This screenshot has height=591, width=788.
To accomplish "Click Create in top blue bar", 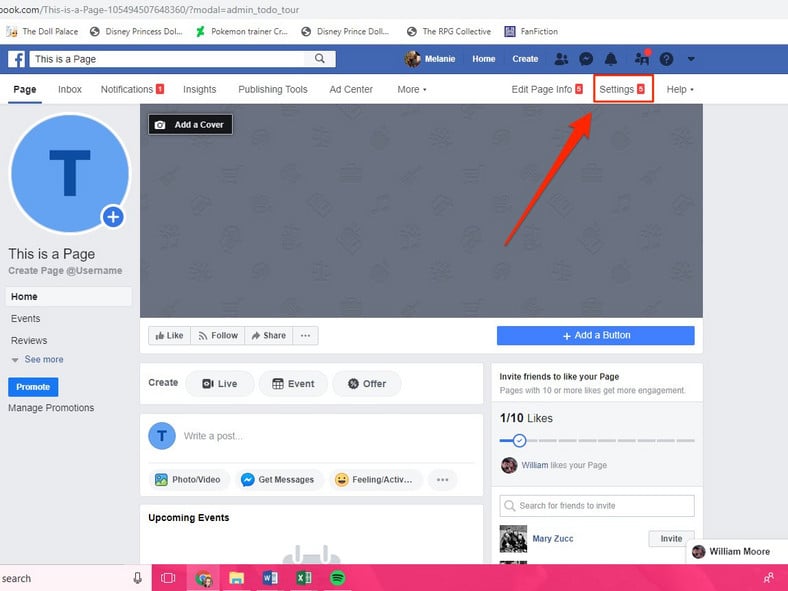I will [525, 59].
